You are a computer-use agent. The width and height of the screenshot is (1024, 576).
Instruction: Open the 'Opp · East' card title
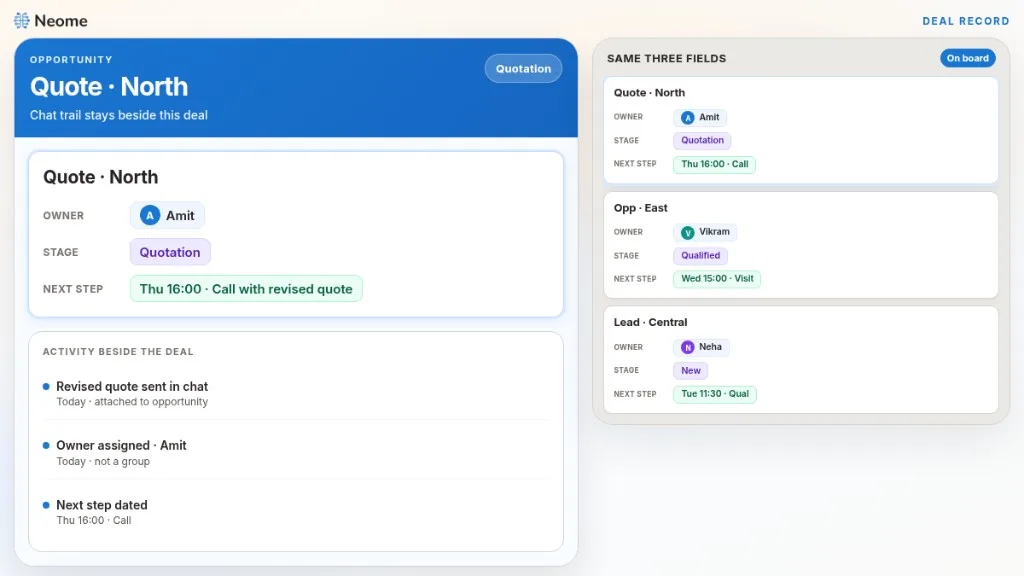pos(641,208)
